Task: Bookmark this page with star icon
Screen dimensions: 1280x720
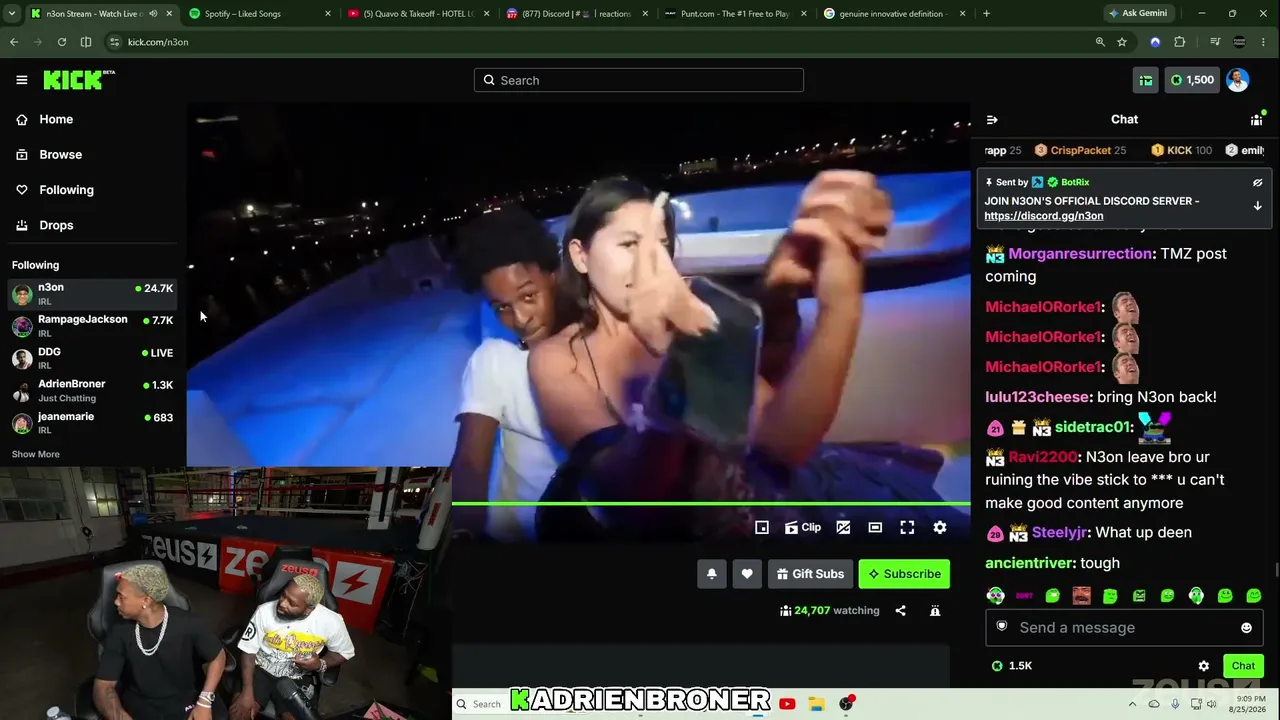Action: [1122, 42]
